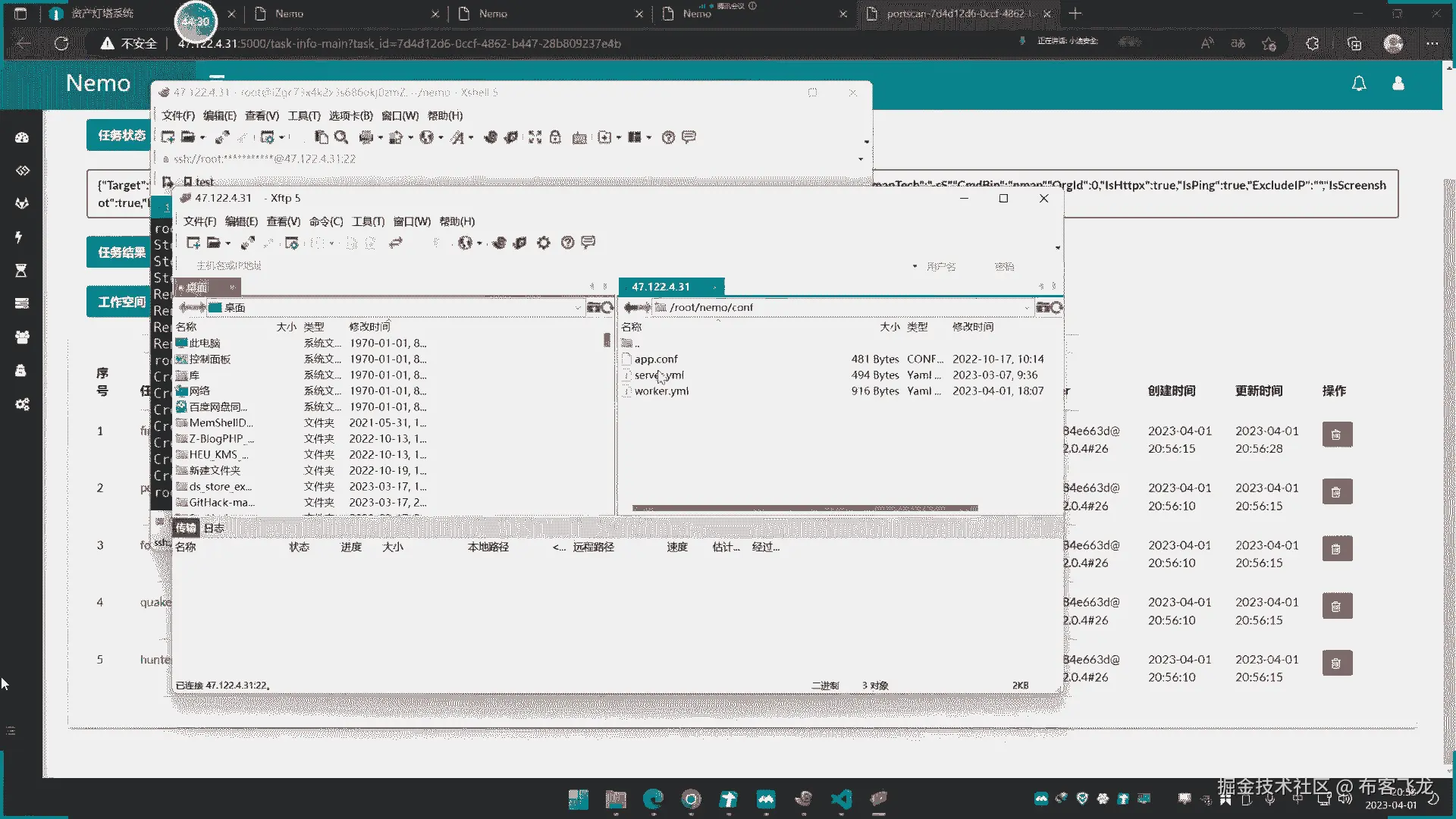Open the Nemo dashboard sidebar icon
This screenshot has width=1456, height=819.
[x=22, y=137]
